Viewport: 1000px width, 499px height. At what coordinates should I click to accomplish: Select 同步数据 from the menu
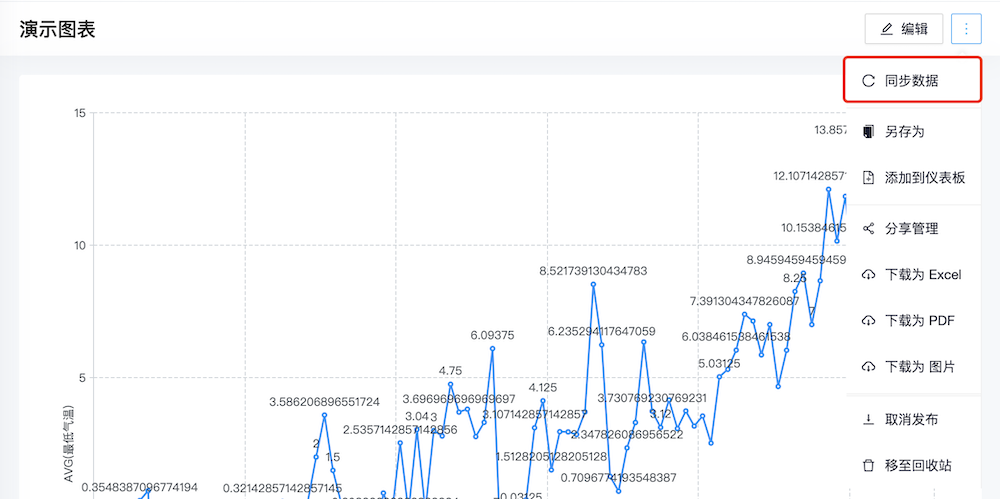911,81
